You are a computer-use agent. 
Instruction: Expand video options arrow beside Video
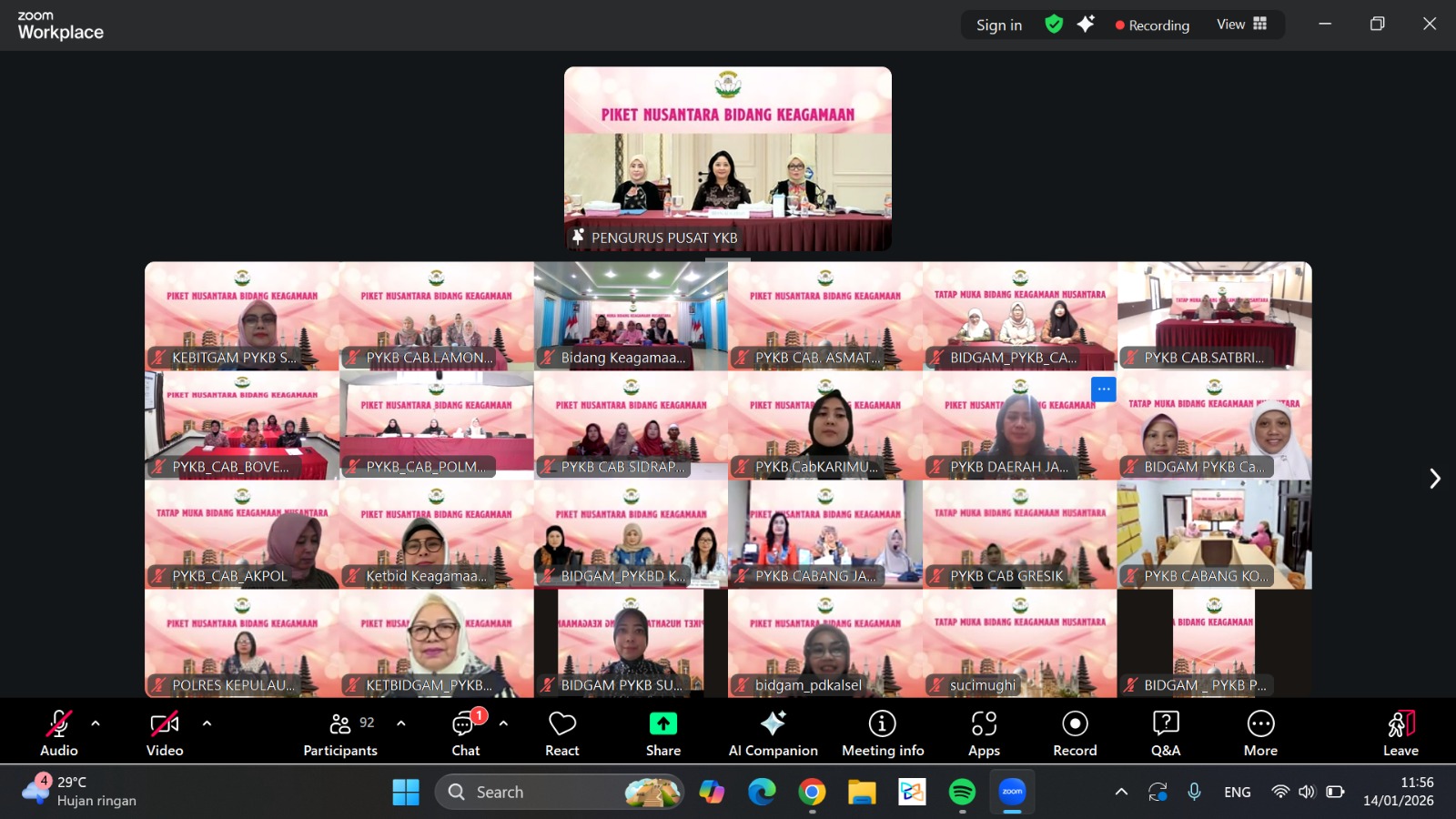tap(207, 723)
